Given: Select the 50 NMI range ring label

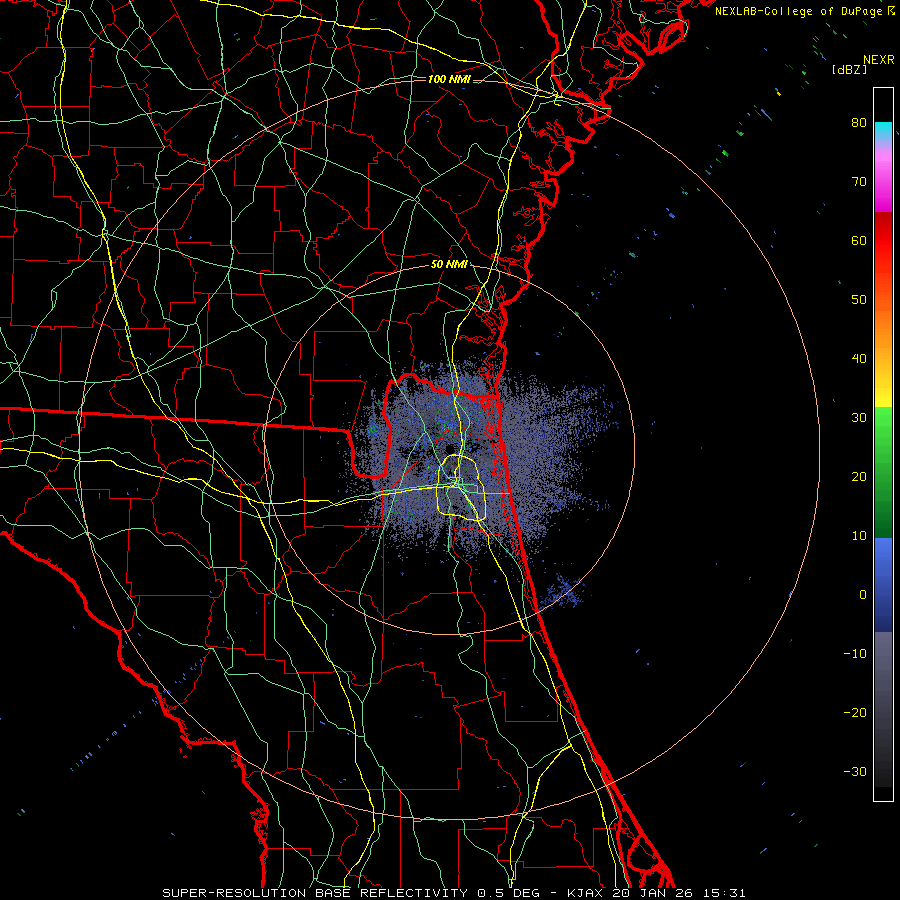Looking at the screenshot, I should (449, 264).
